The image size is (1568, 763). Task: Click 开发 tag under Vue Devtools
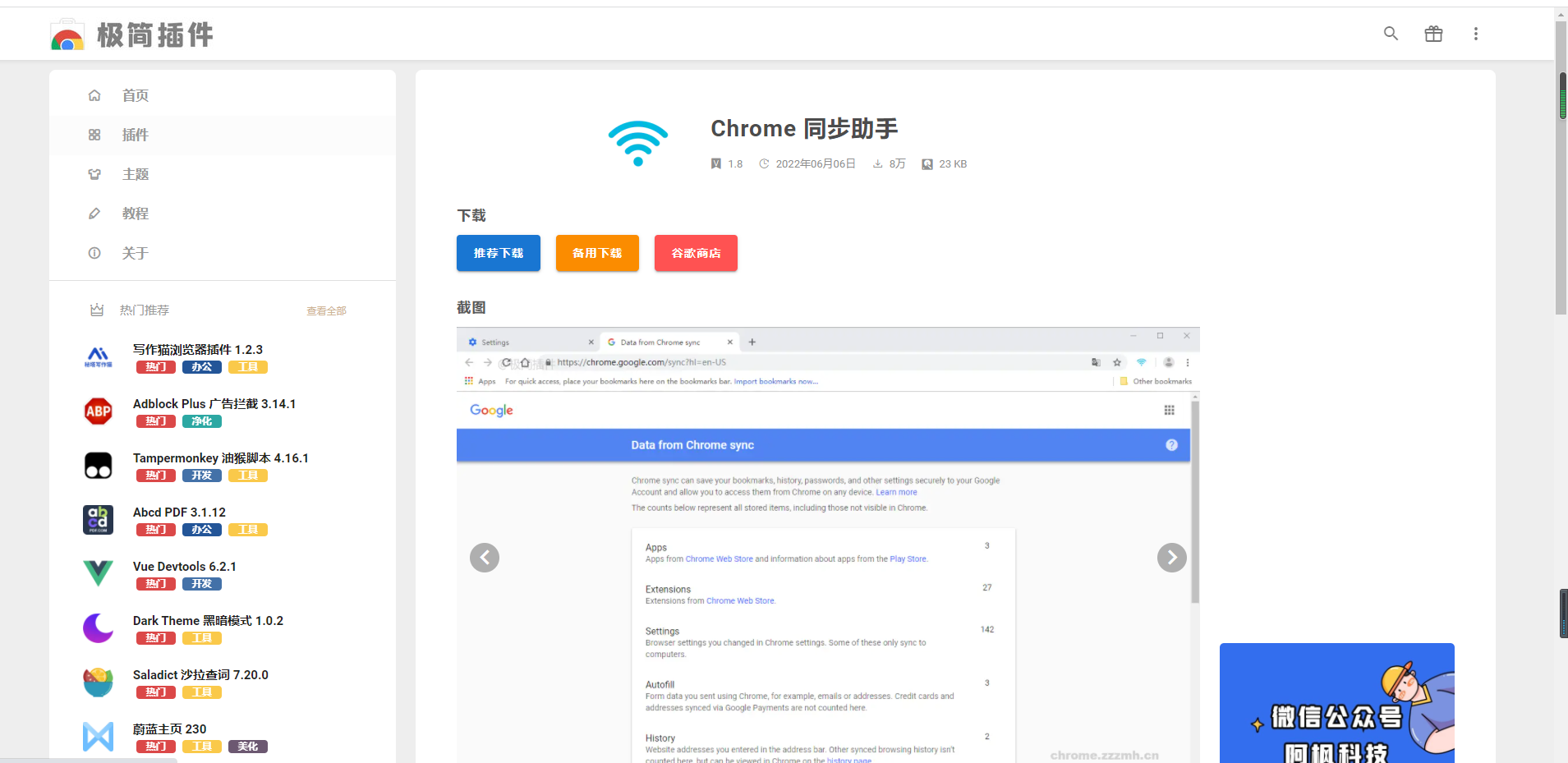tap(202, 584)
